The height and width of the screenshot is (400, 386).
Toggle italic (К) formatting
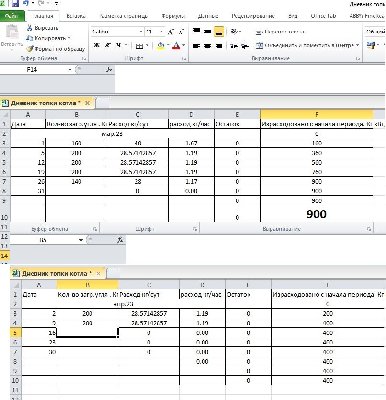click(108, 45)
